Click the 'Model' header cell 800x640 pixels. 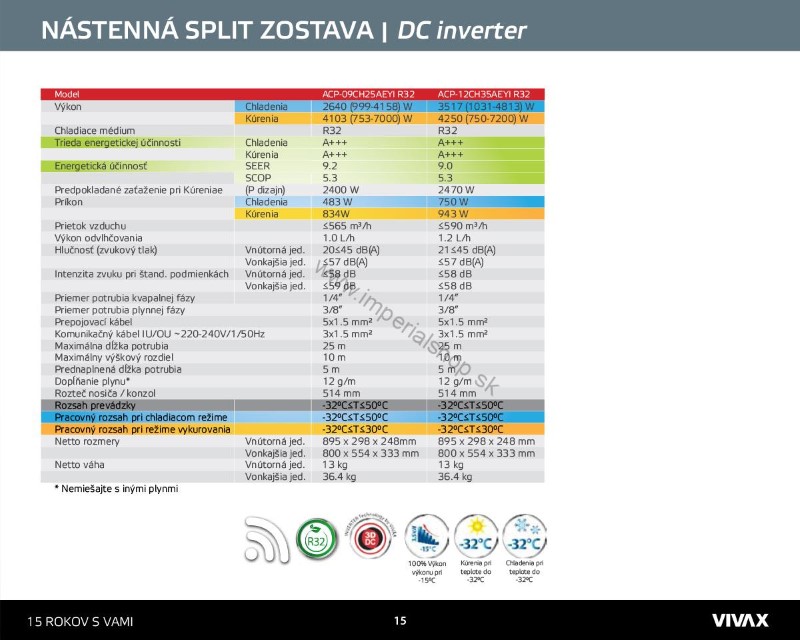[x=67, y=94]
